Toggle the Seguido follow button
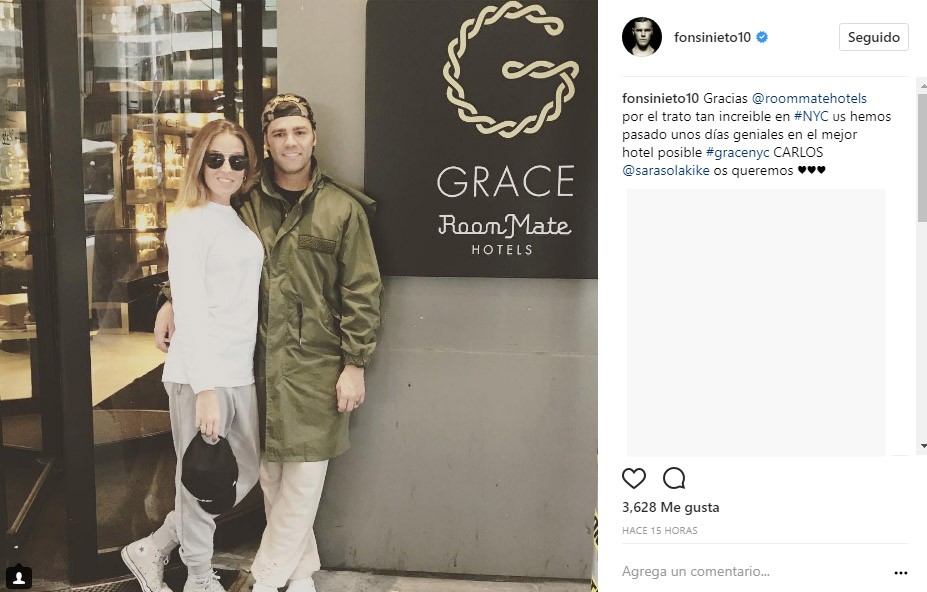 [873, 37]
